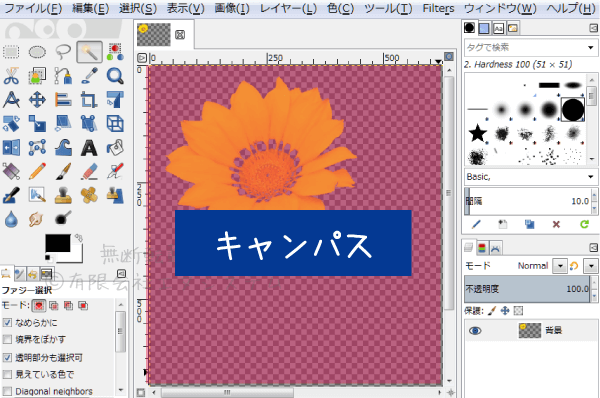
Task: Select the Eraser tool
Action: click(89, 171)
